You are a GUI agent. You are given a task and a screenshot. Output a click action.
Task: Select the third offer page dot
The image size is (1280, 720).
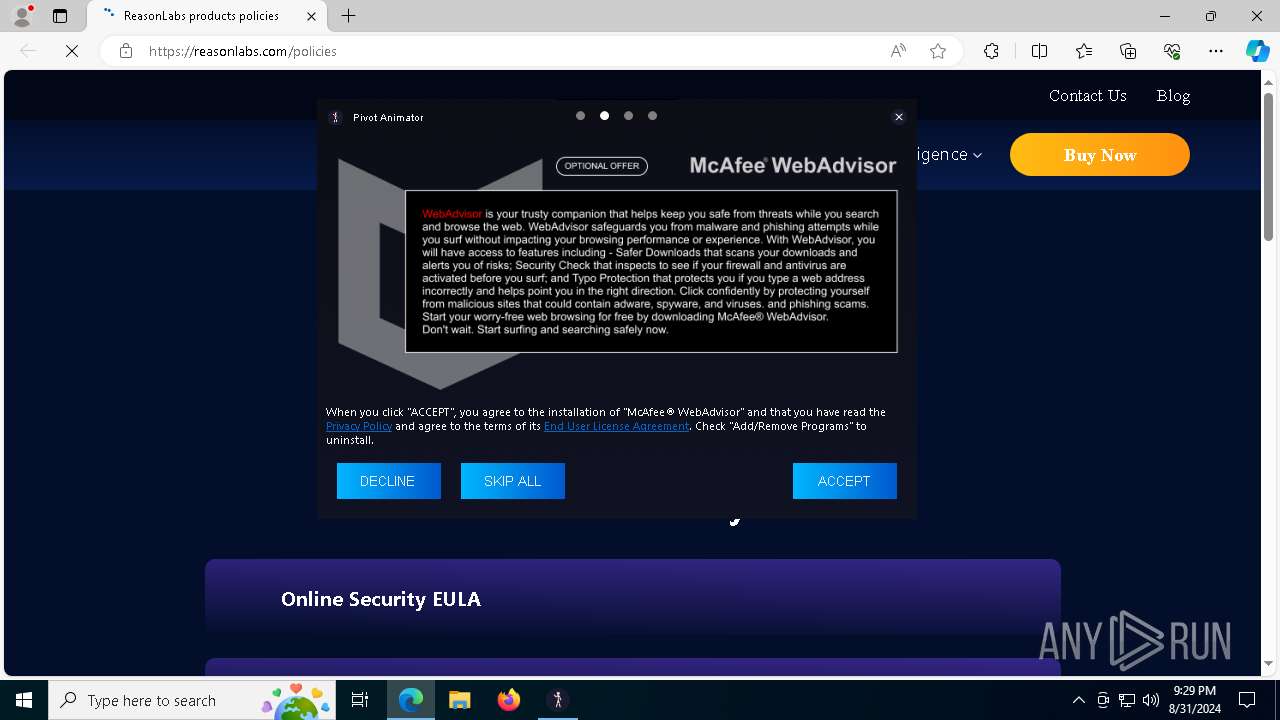628,116
